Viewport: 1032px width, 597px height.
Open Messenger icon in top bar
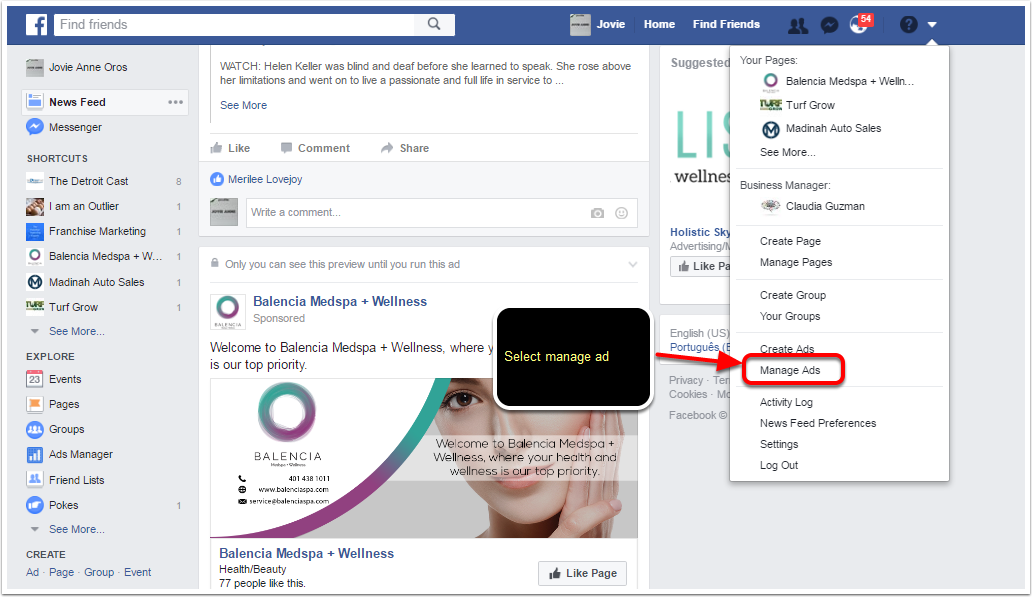(x=829, y=25)
